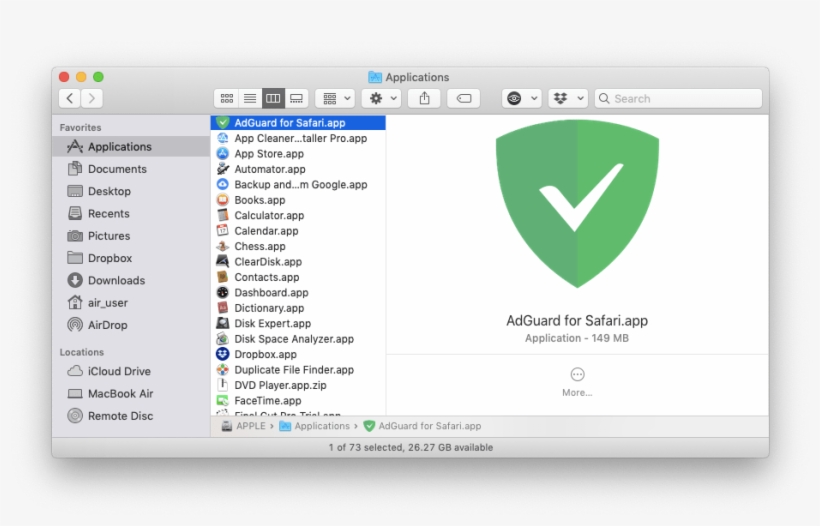Select AdGuard for Safari.app in the list
Image resolution: width=820 pixels, height=526 pixels.
[x=298, y=123]
